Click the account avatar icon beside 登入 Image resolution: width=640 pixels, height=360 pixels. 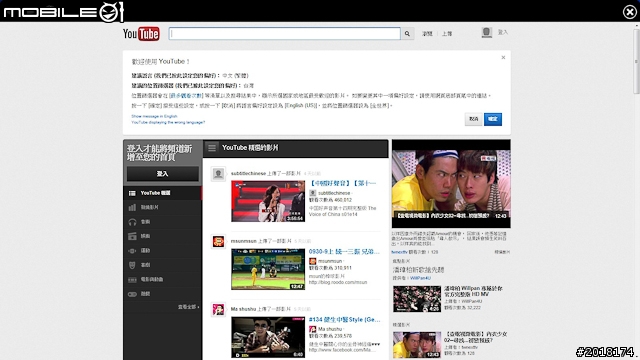(x=487, y=32)
